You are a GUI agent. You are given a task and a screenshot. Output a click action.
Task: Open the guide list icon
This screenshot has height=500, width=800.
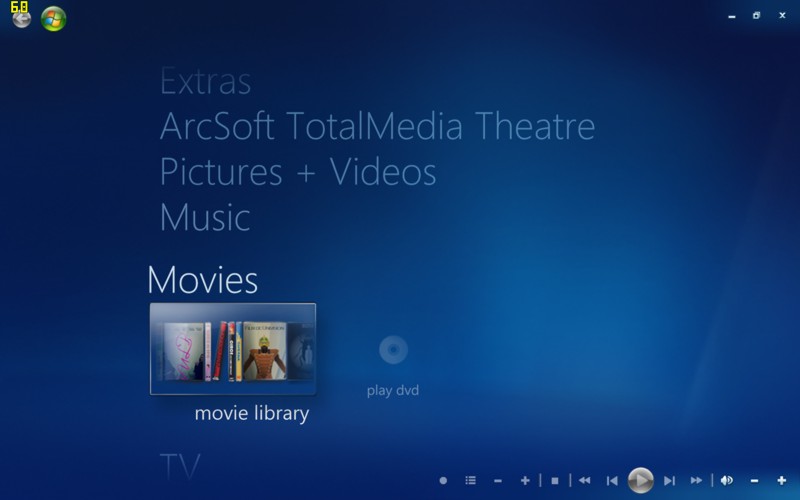470,480
